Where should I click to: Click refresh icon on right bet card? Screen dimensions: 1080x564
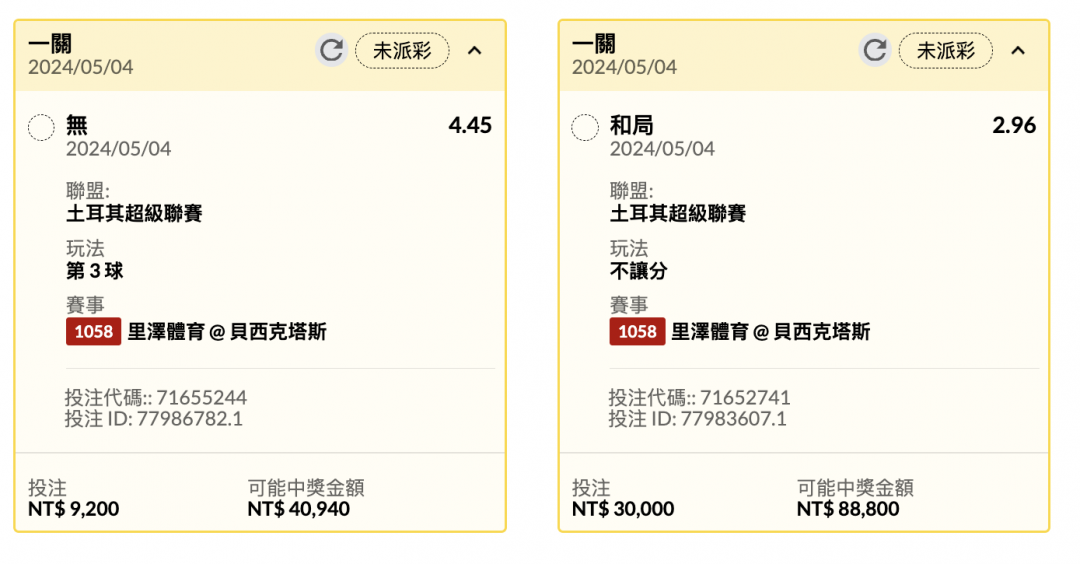[x=875, y=50]
